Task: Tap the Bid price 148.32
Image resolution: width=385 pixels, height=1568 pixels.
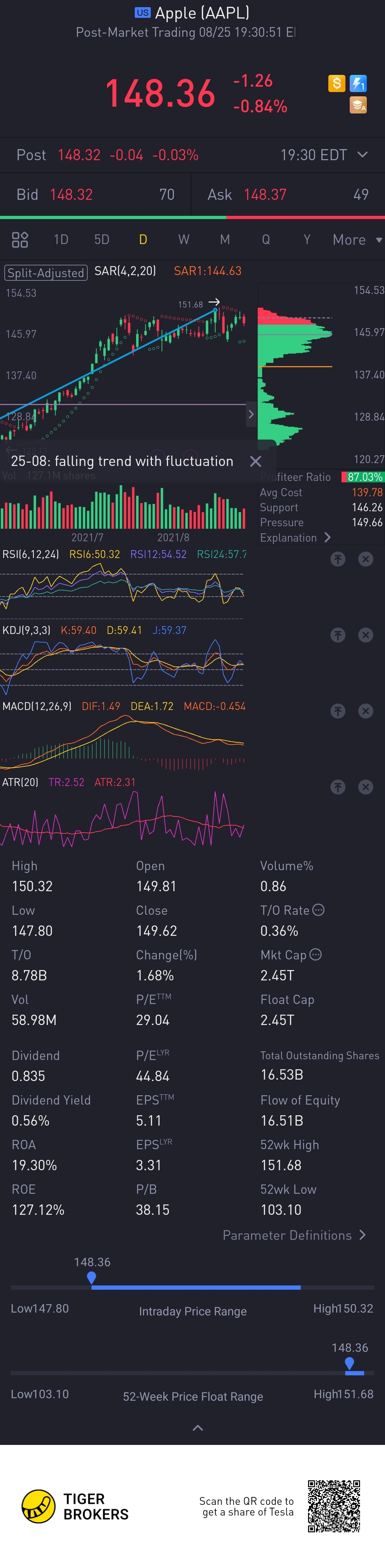Action: tap(71, 195)
